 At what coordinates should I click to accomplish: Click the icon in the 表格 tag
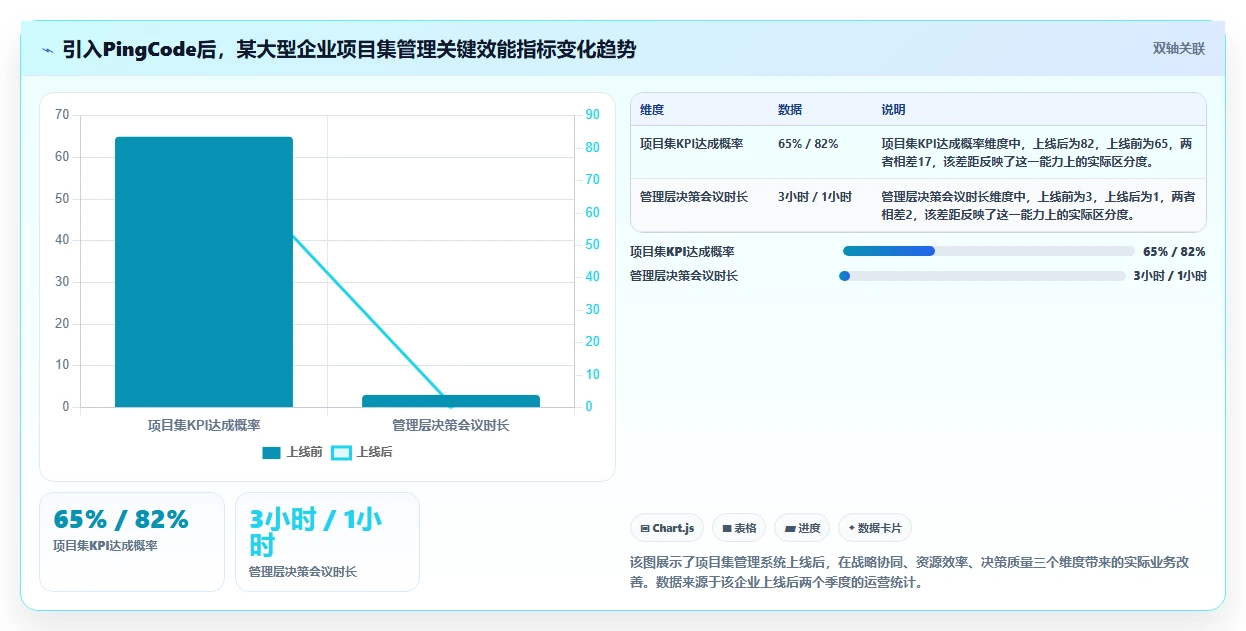(727, 528)
